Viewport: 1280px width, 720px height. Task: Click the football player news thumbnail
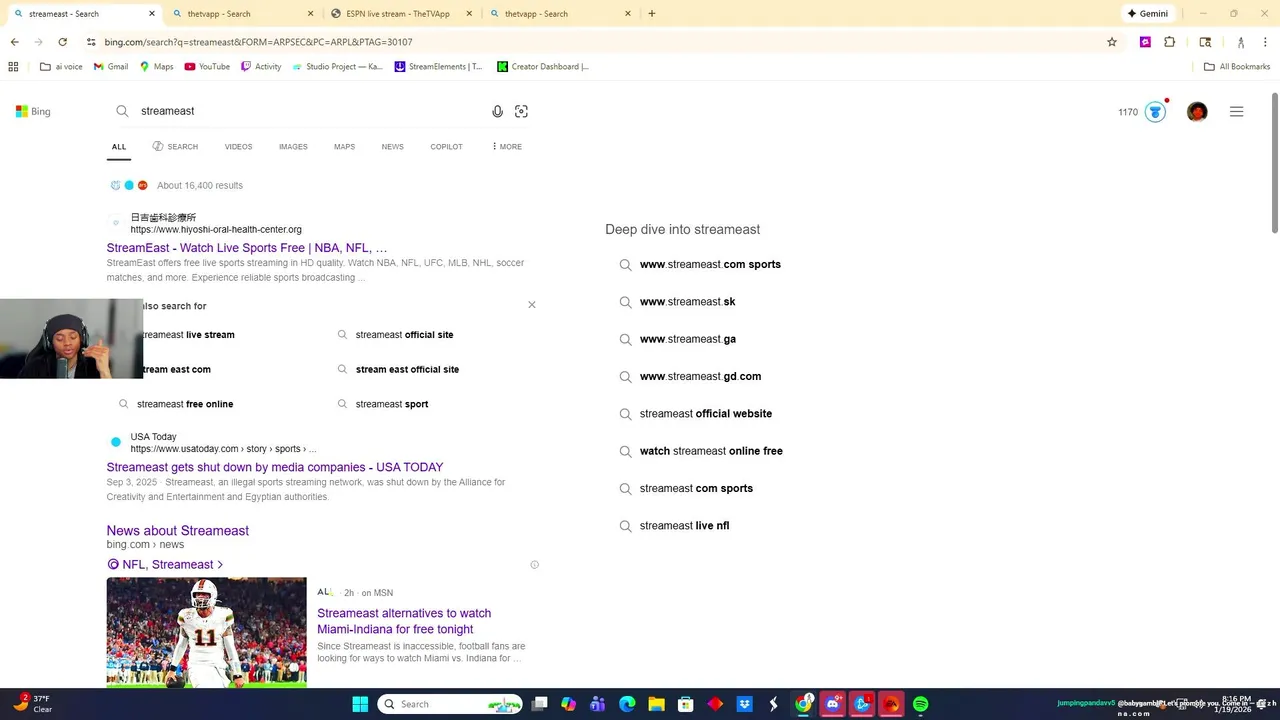pos(207,632)
